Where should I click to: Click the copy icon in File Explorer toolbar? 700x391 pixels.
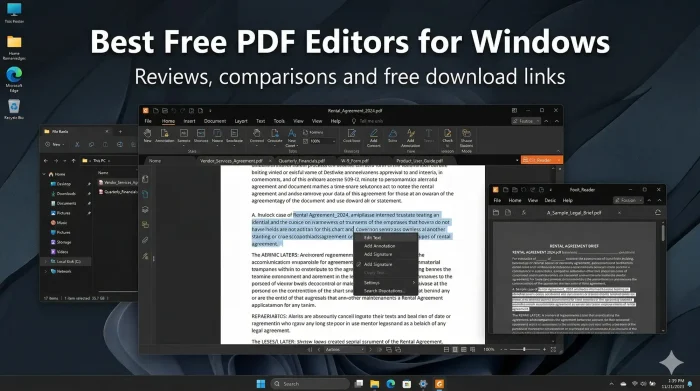pyautogui.click(x=92, y=145)
